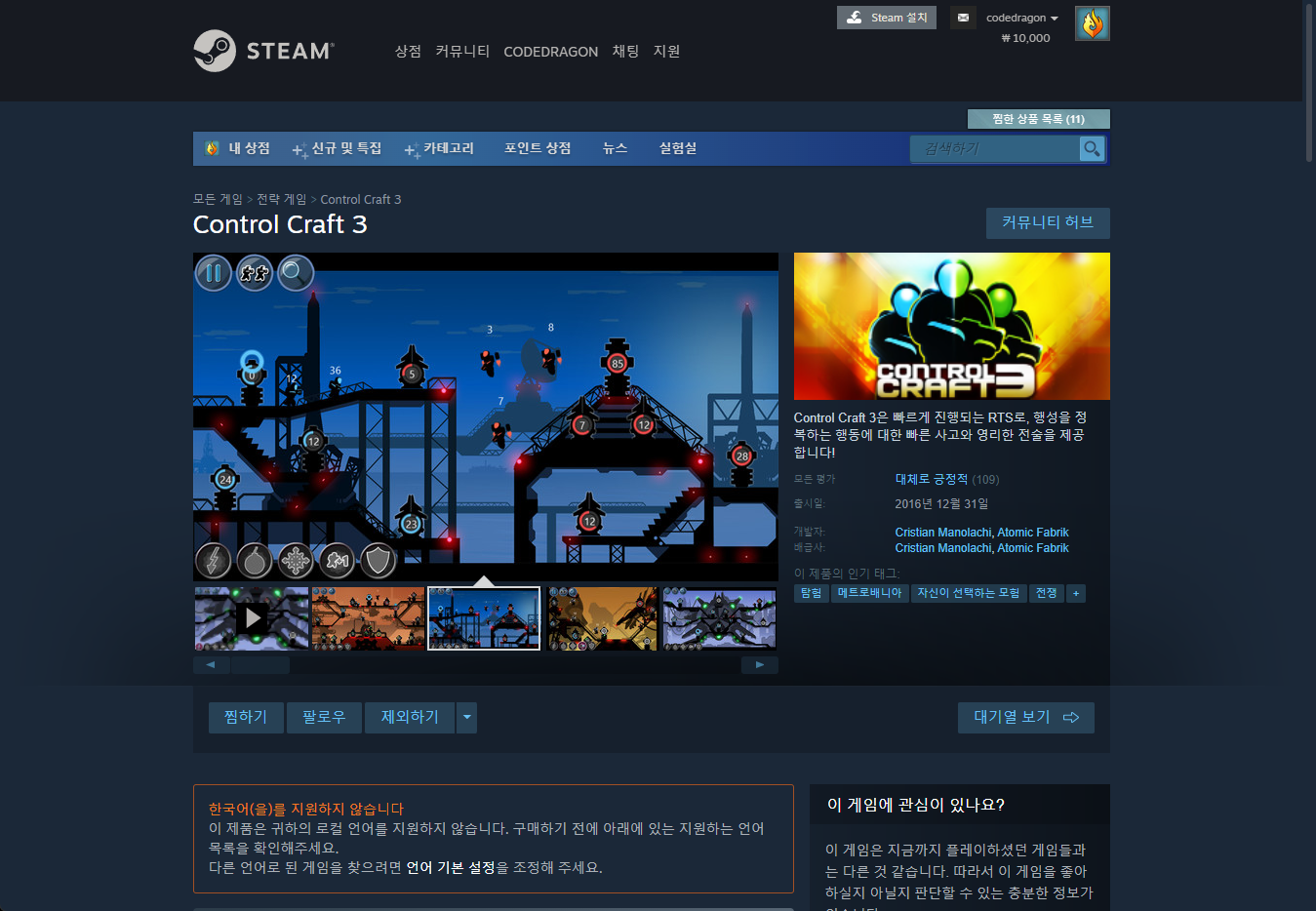The height and width of the screenshot is (911, 1316).
Task: Click the 자신이 선택하는 모험 tag
Action: pyautogui.click(x=969, y=593)
